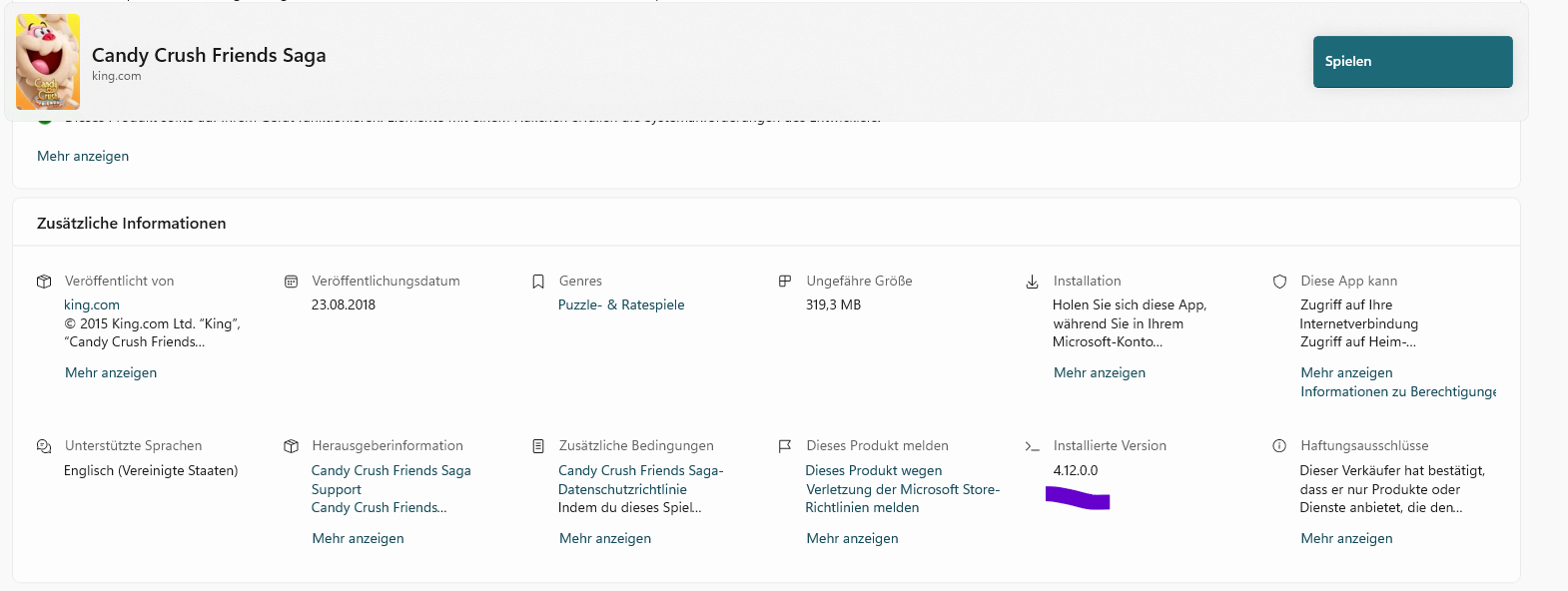Expand system requirements with top Mehr anzeigen
Screen dimensions: 1568x591
(83, 156)
